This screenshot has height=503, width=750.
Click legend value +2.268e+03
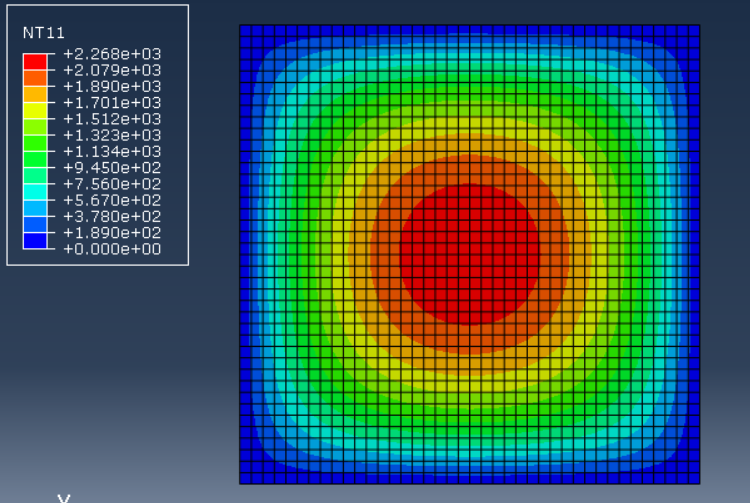coord(112,54)
